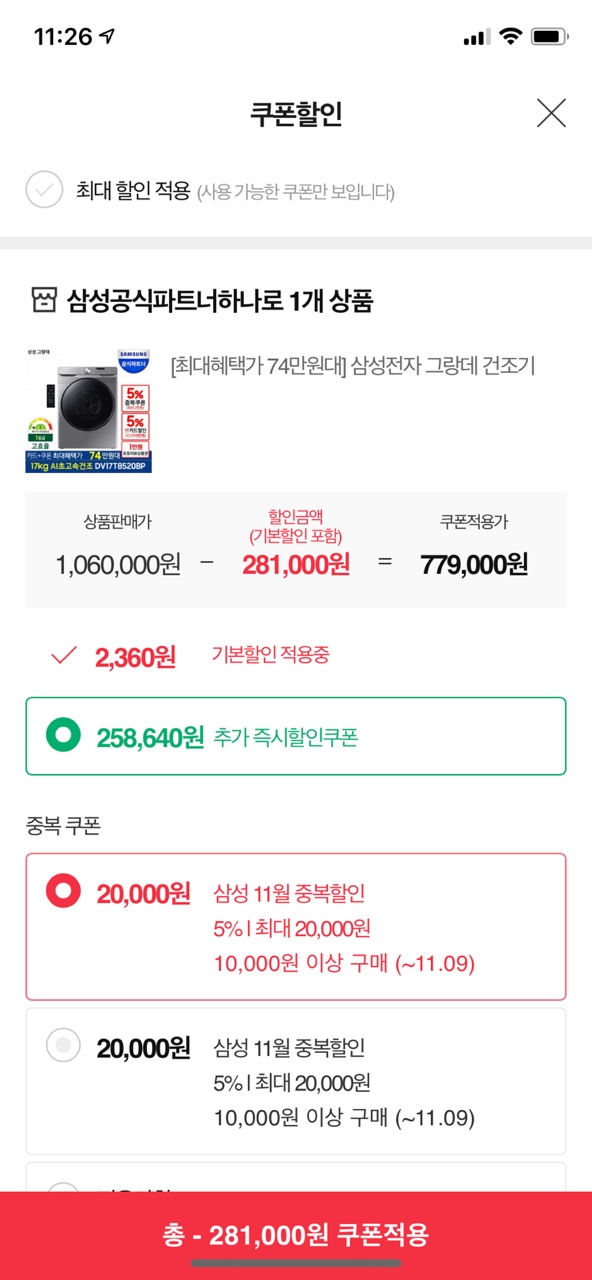Select the partially visible third coupon radio

64,1190
